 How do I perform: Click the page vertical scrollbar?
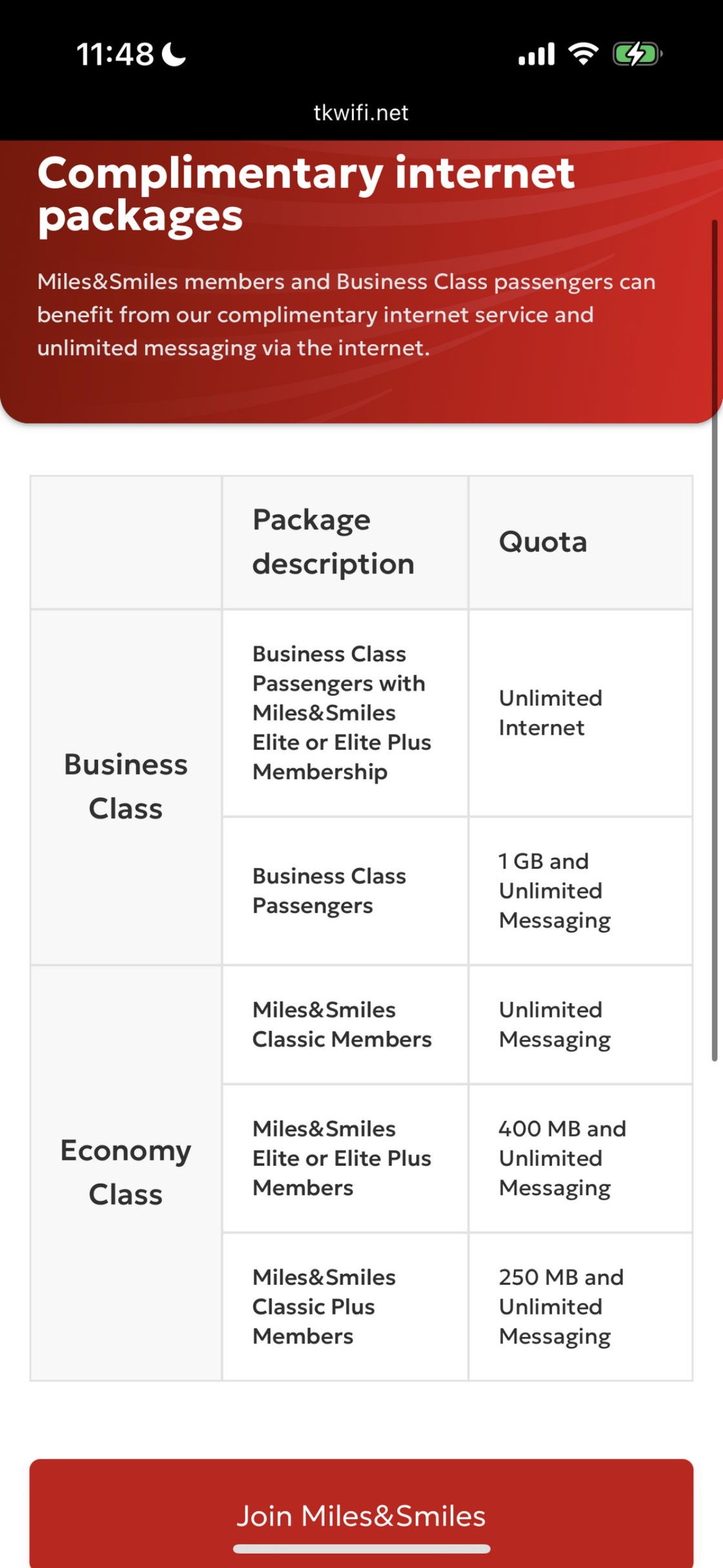click(x=715, y=639)
